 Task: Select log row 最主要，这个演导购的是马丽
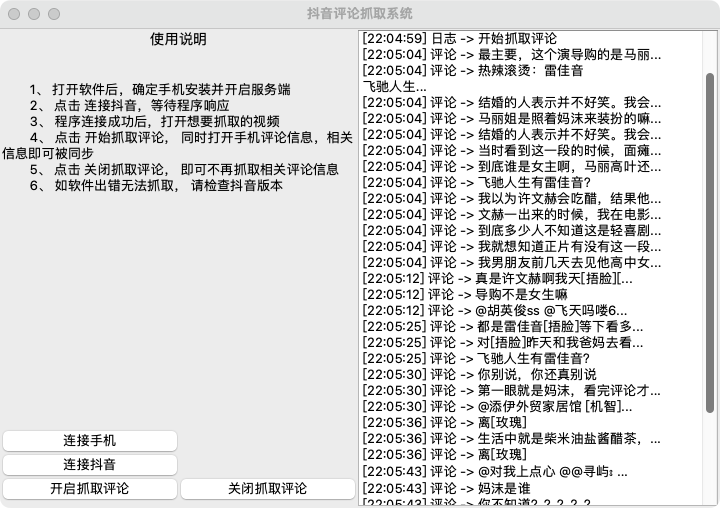point(512,54)
